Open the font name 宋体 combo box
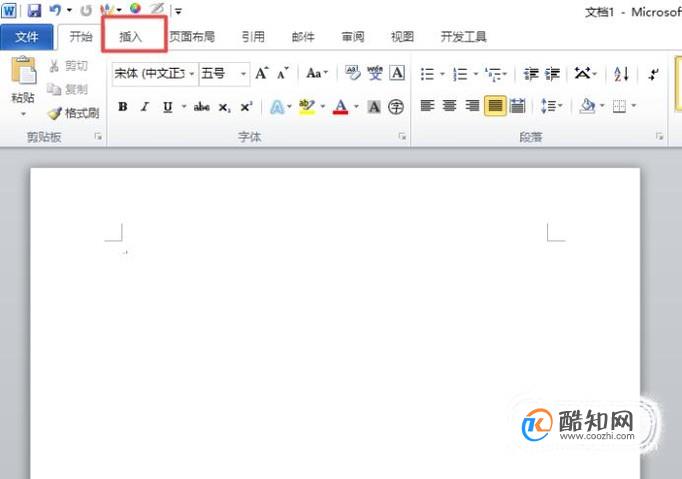This screenshot has height=479, width=682. click(x=155, y=74)
